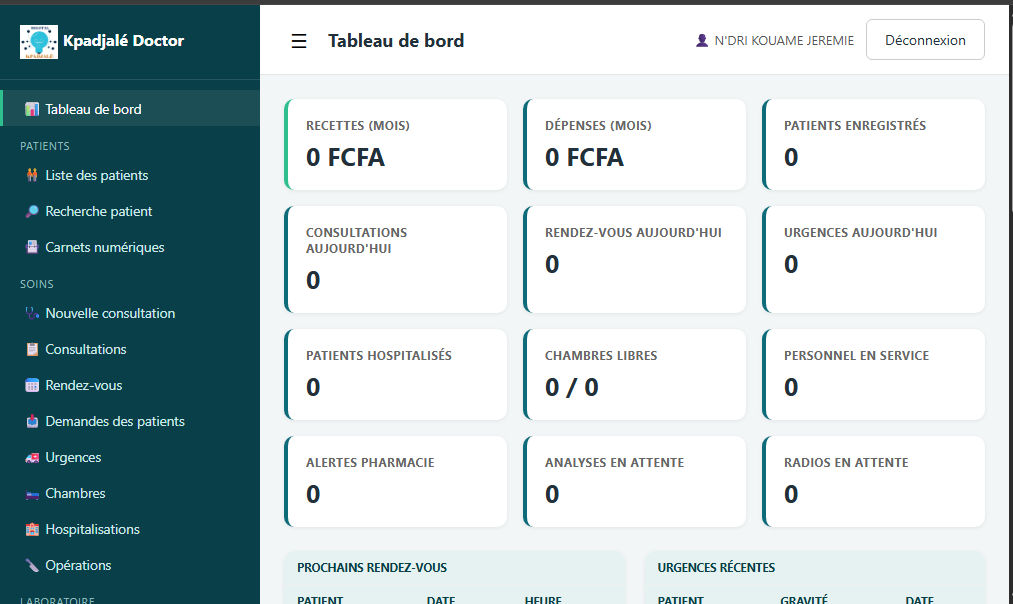Image resolution: width=1013 pixels, height=604 pixels.
Task: Click the purple user profile icon
Action: point(702,41)
